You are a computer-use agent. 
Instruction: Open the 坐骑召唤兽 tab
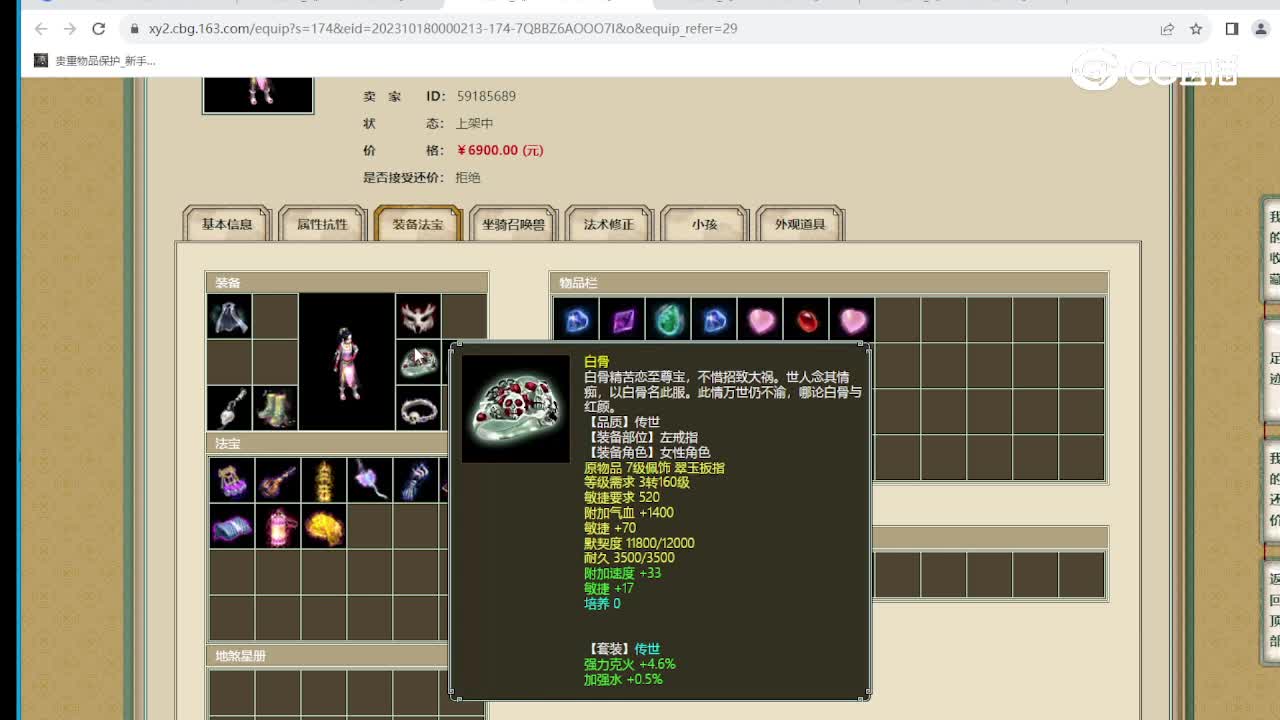tap(513, 224)
